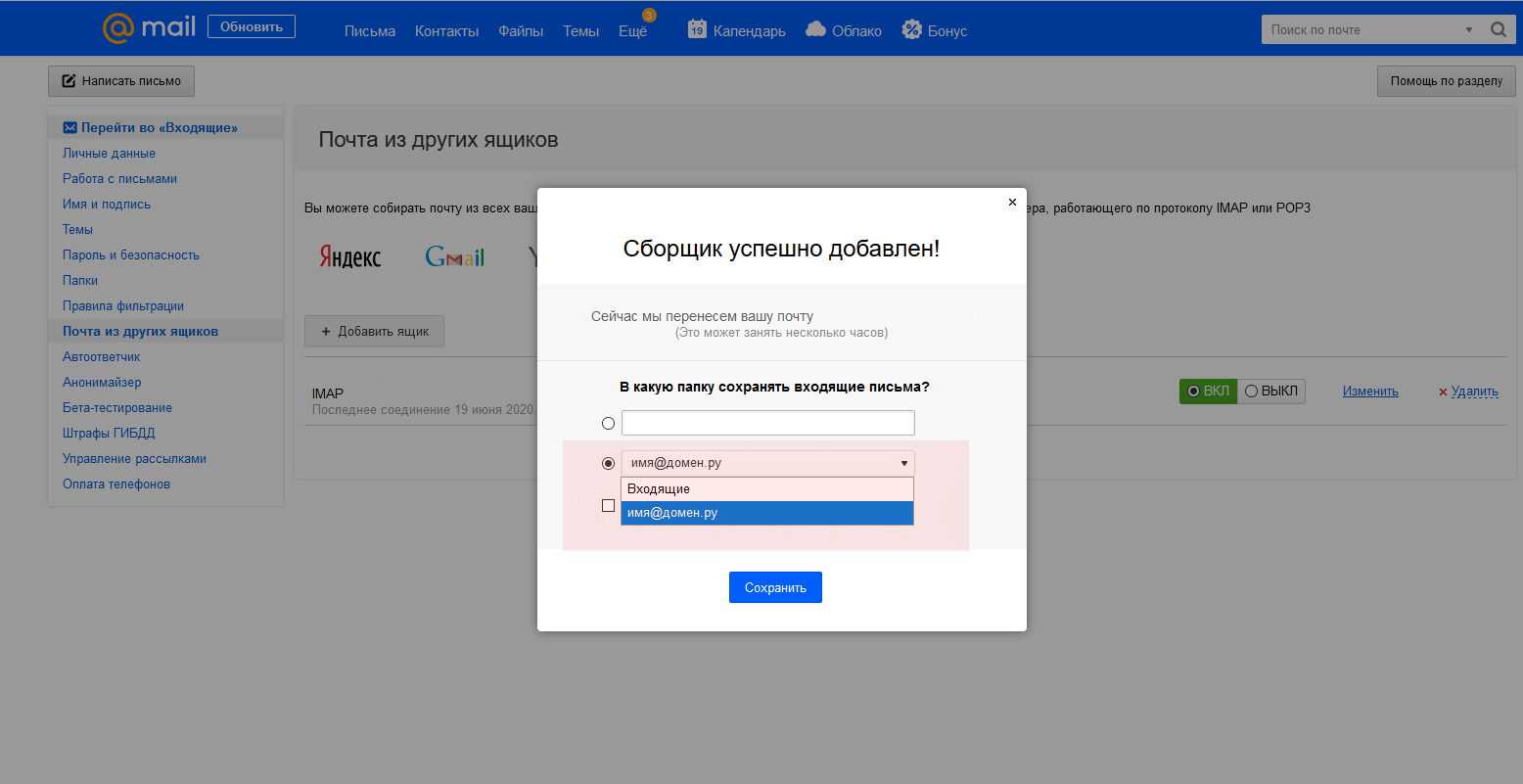Viewport: 1523px width, 784px height.
Task: Open the Контакты menu item
Action: 446,31
